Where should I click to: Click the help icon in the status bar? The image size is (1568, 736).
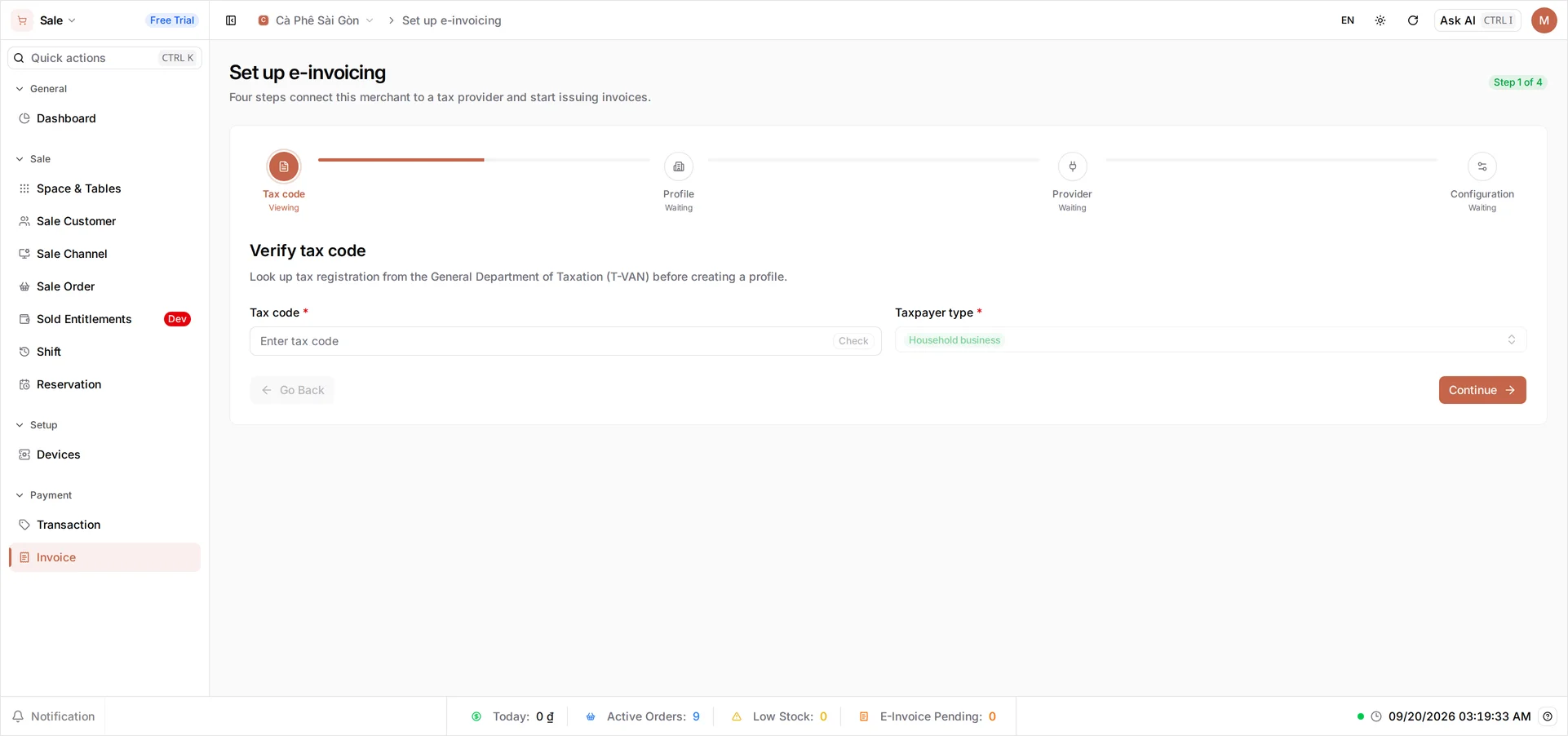click(1548, 716)
